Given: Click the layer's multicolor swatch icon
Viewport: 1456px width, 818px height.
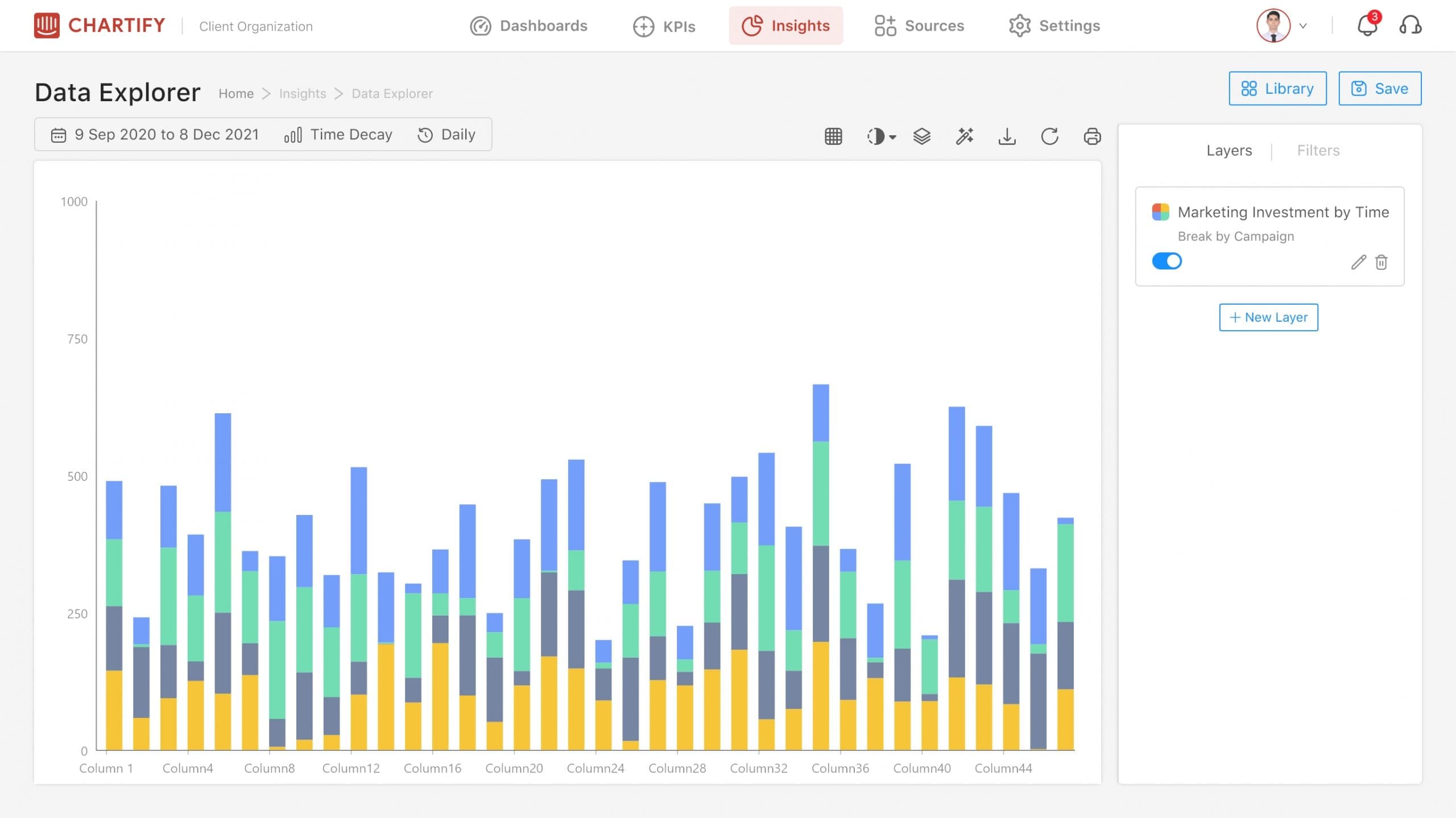Looking at the screenshot, I should point(1160,212).
